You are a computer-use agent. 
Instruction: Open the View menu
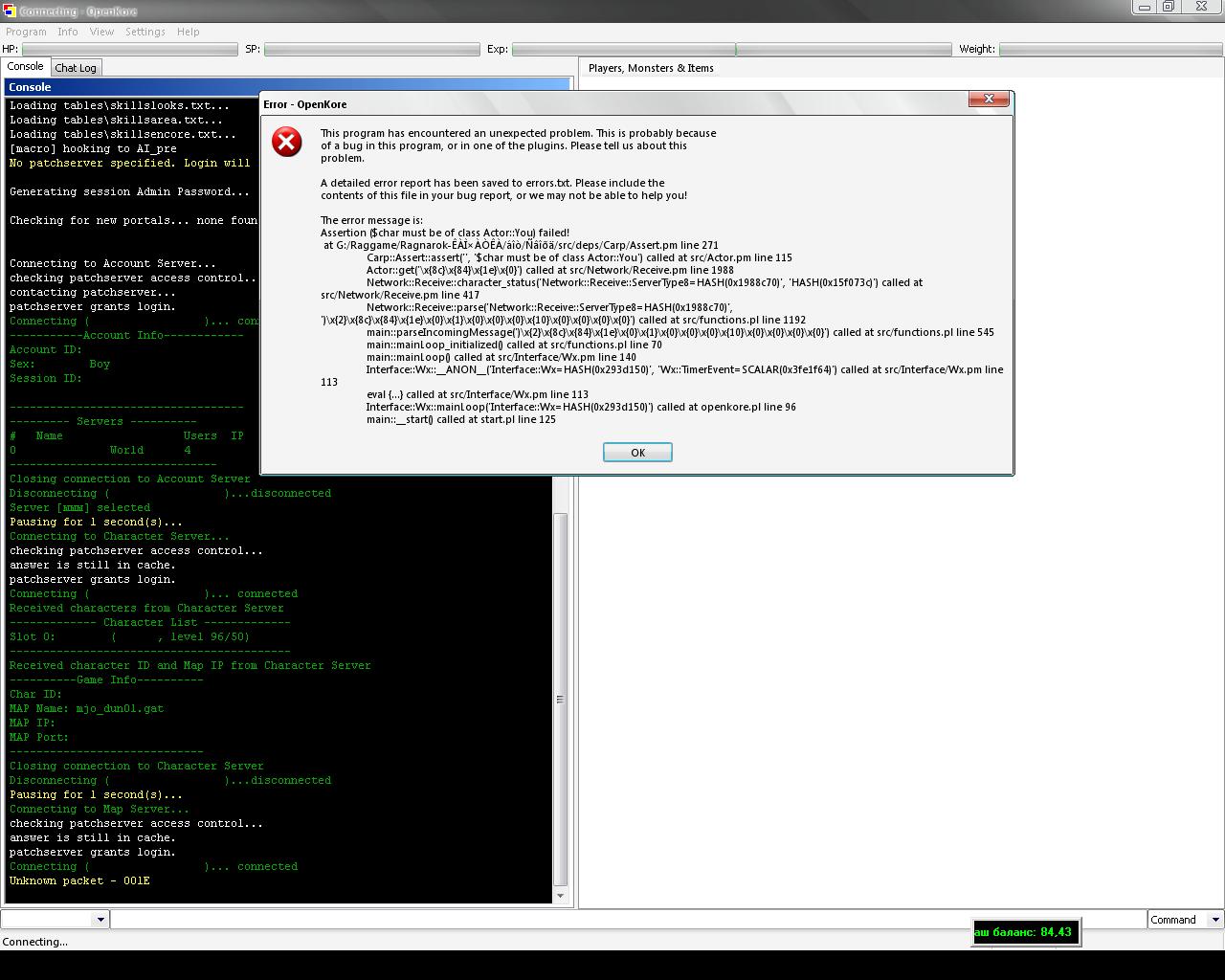click(x=101, y=32)
